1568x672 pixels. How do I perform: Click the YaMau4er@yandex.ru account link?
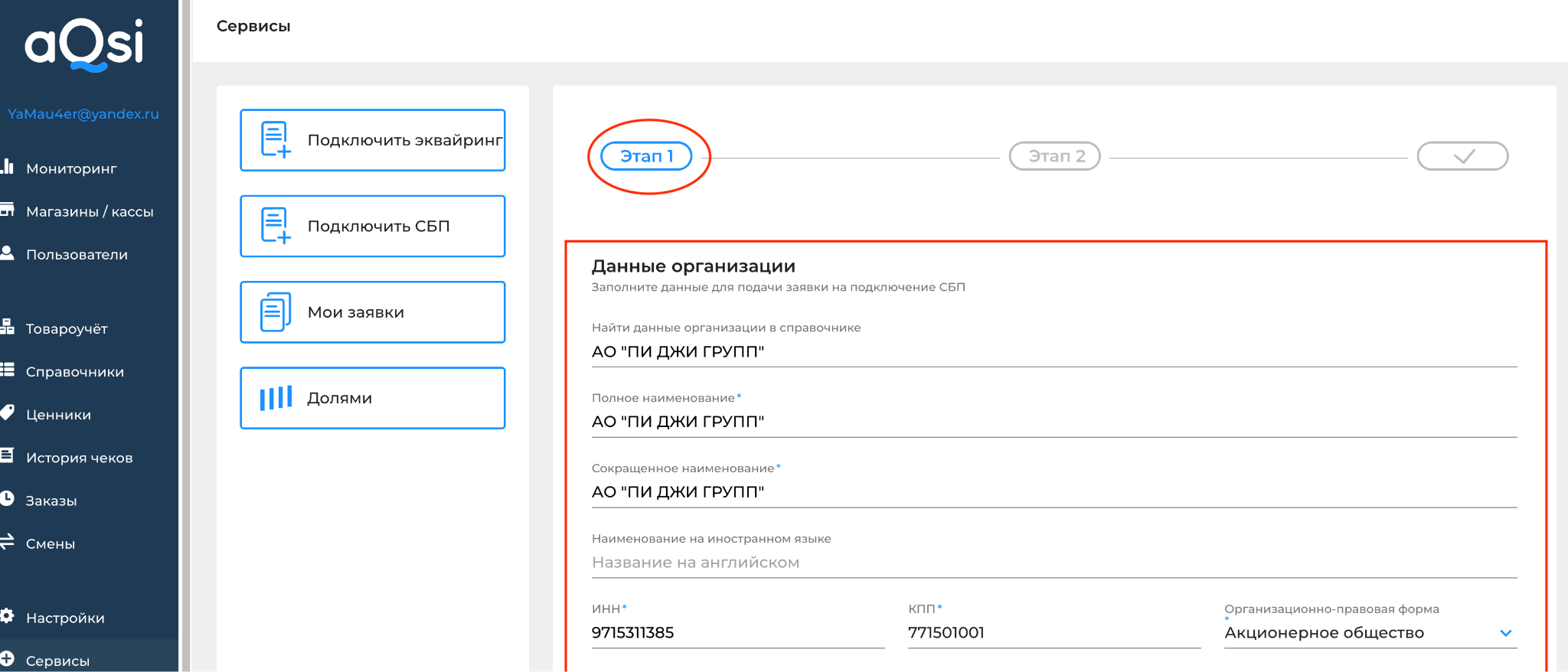pos(83,114)
